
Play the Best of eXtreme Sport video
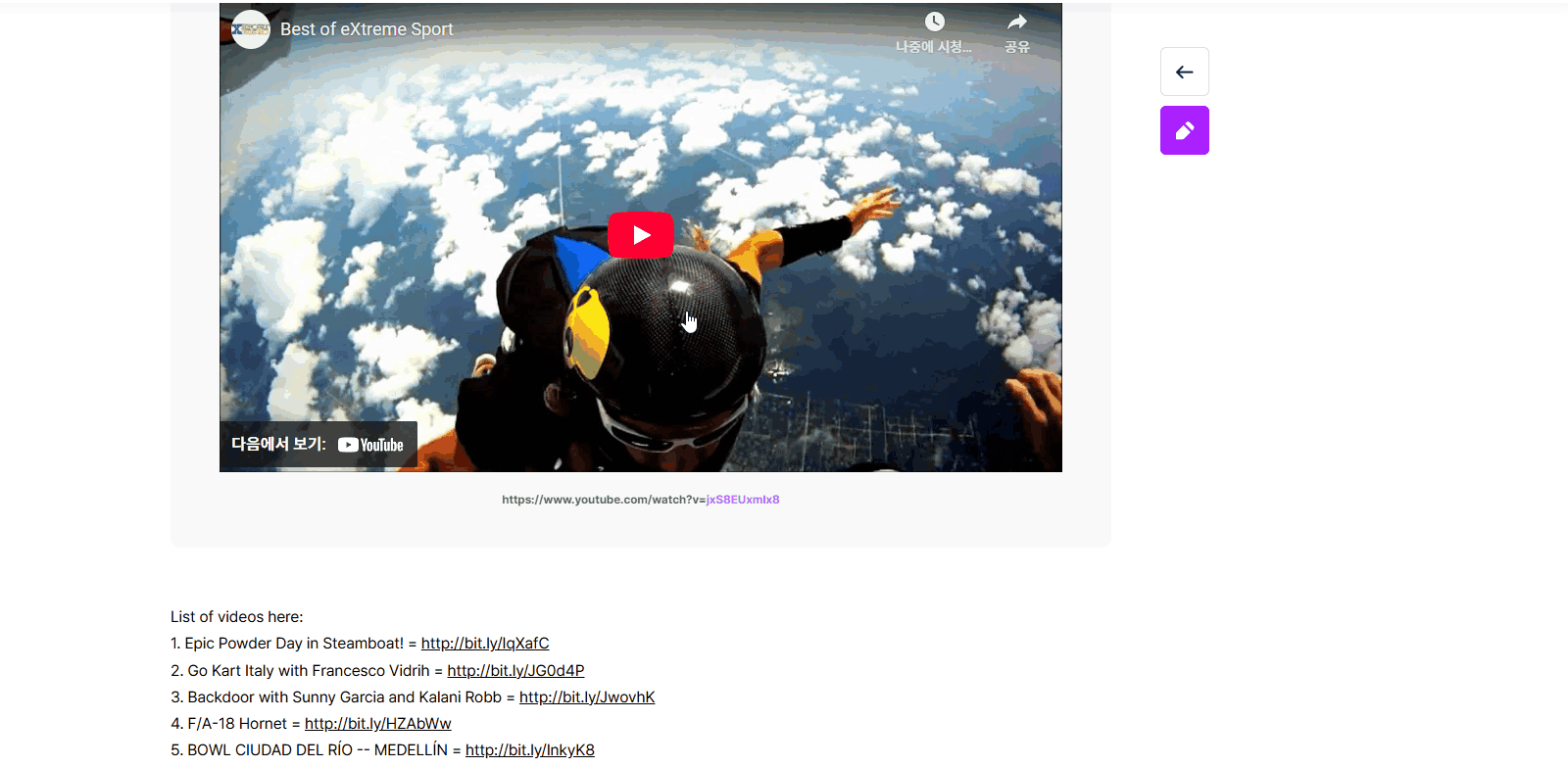tap(641, 235)
